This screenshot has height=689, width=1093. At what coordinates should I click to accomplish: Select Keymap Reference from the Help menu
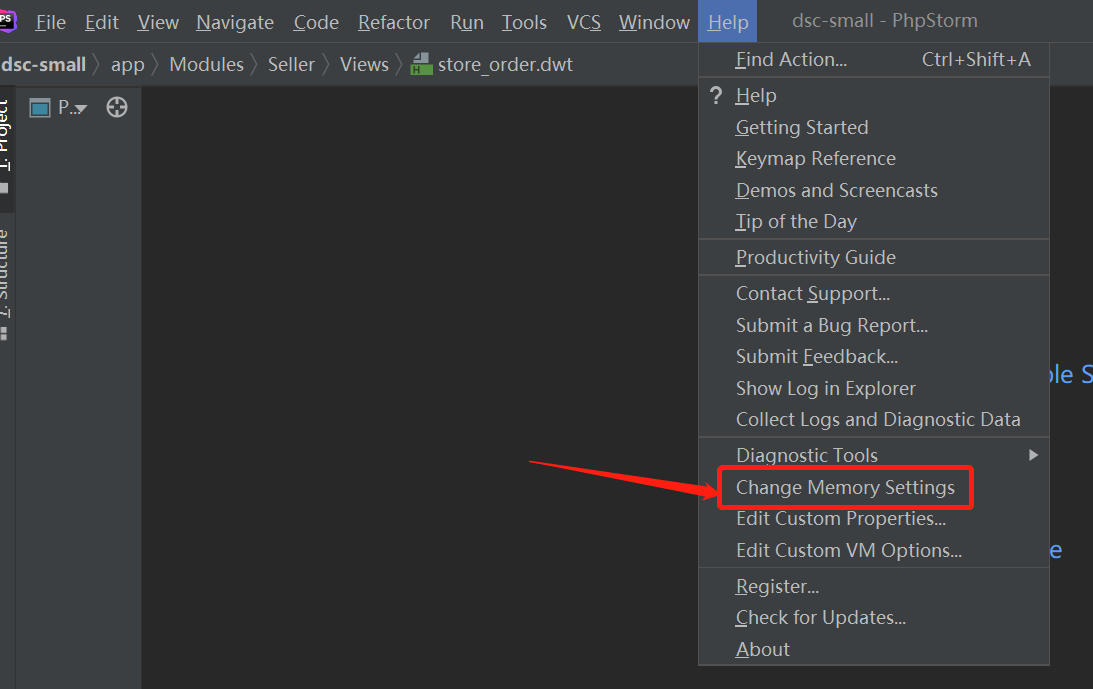pyautogui.click(x=815, y=158)
